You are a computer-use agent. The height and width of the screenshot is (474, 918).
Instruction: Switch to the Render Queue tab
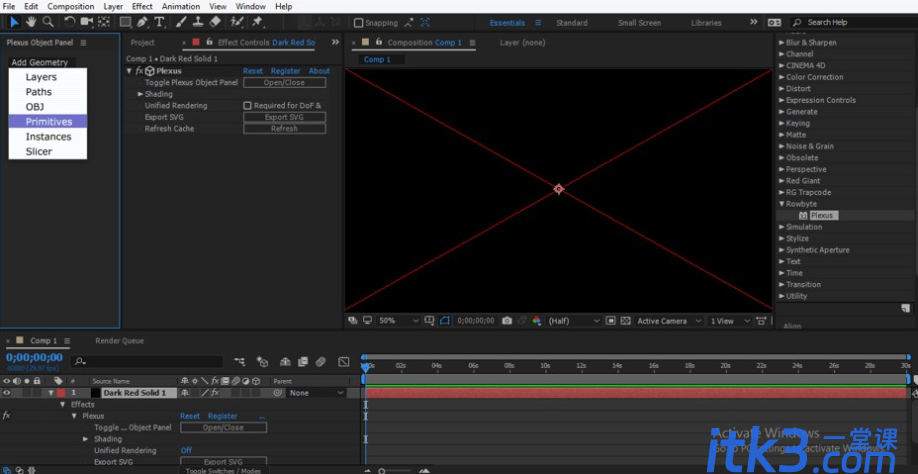[119, 341]
